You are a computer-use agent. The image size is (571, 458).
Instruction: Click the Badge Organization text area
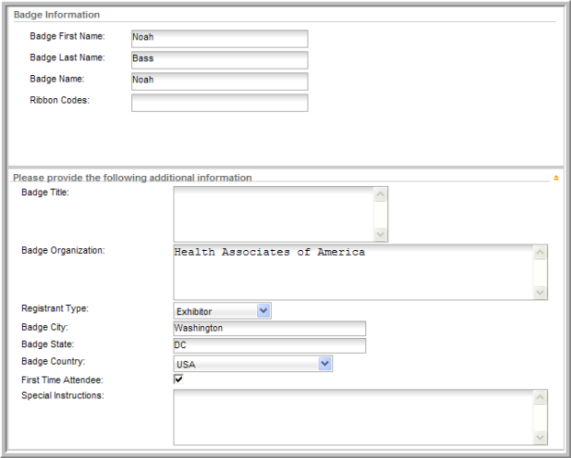pos(354,272)
